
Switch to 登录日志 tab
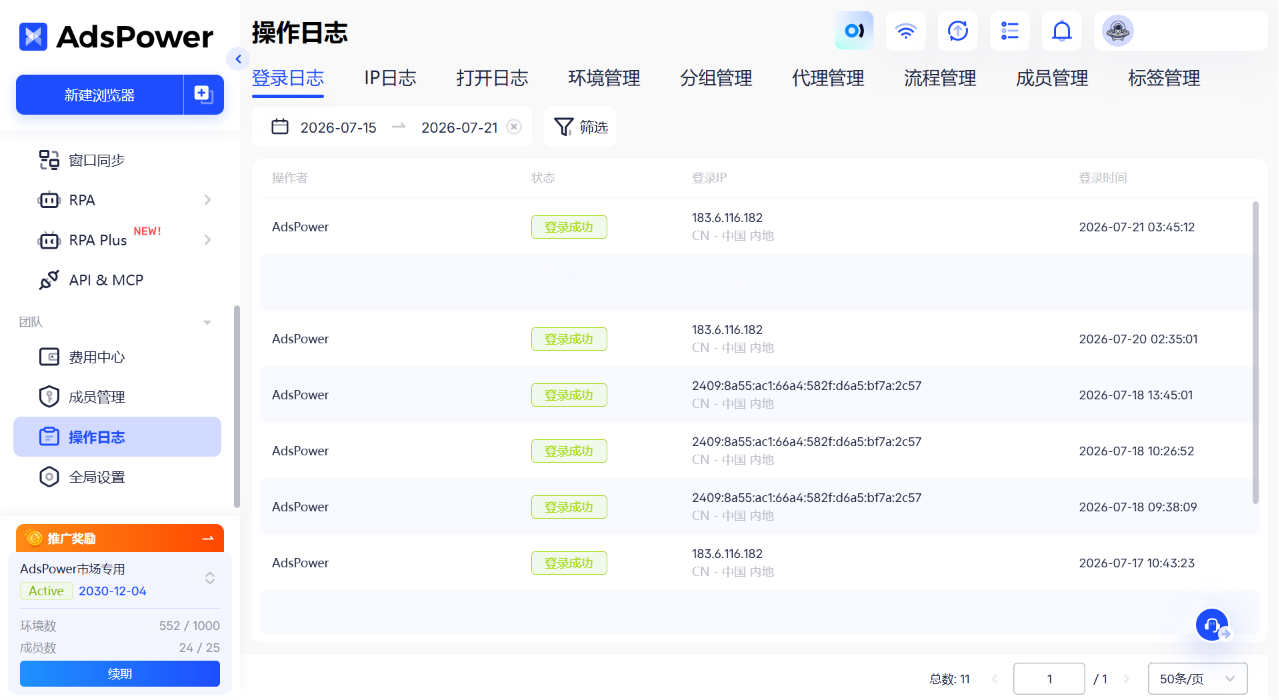[x=288, y=78]
